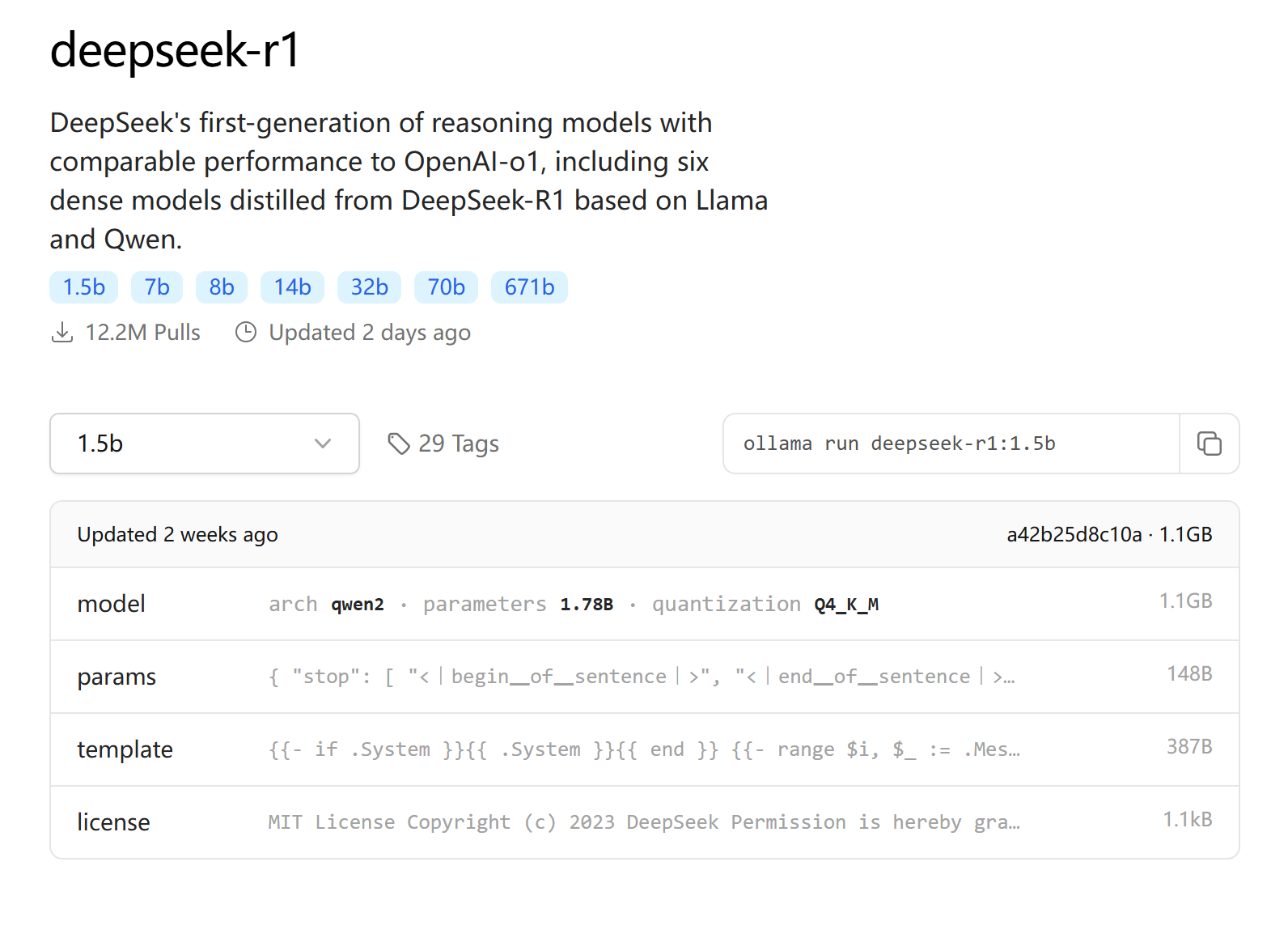
Task: Click the tag icon beside 29 Tags
Action: pyautogui.click(x=399, y=444)
